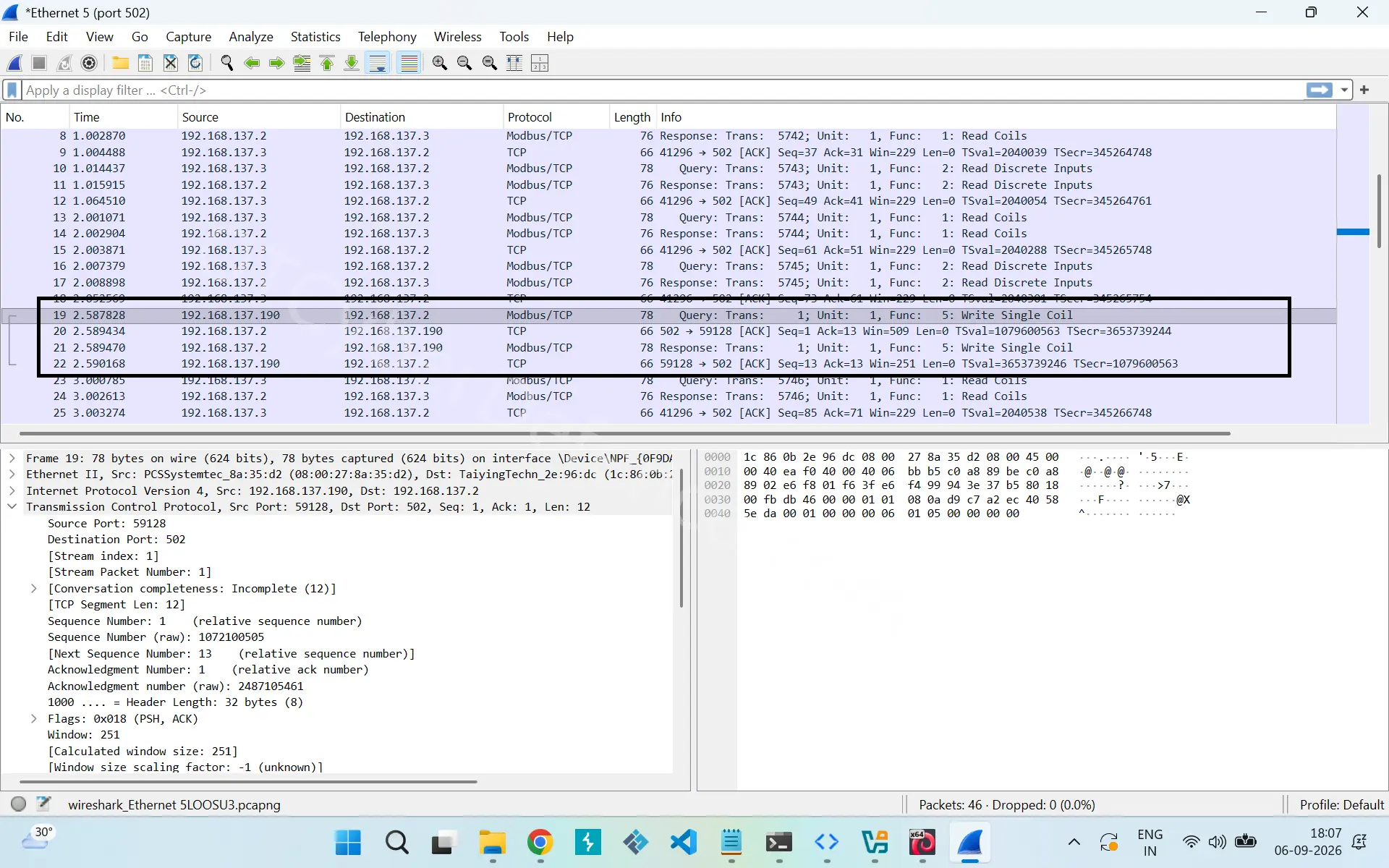Open the Capture menu
Screen dimensions: 1389x868
pyautogui.click(x=188, y=37)
